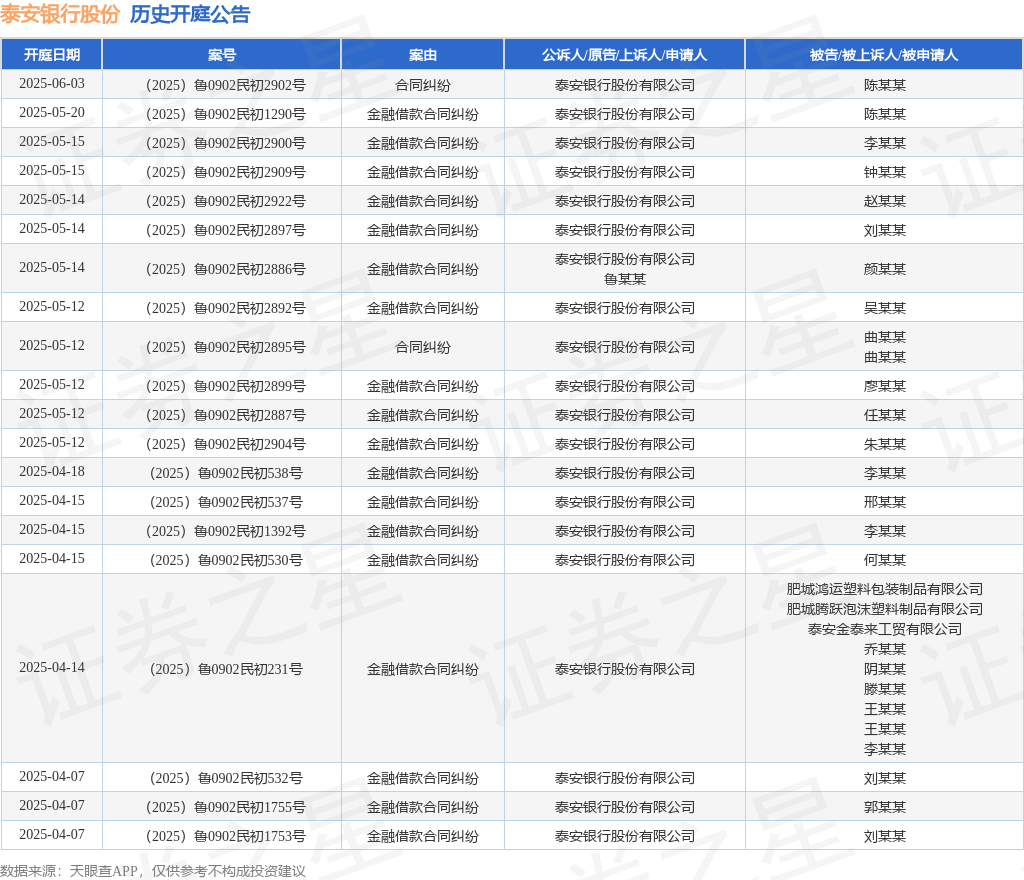This screenshot has height=880, width=1024.
Task: Select case number (2025)鲁0902民初1753号
Action: pyautogui.click(x=225, y=836)
